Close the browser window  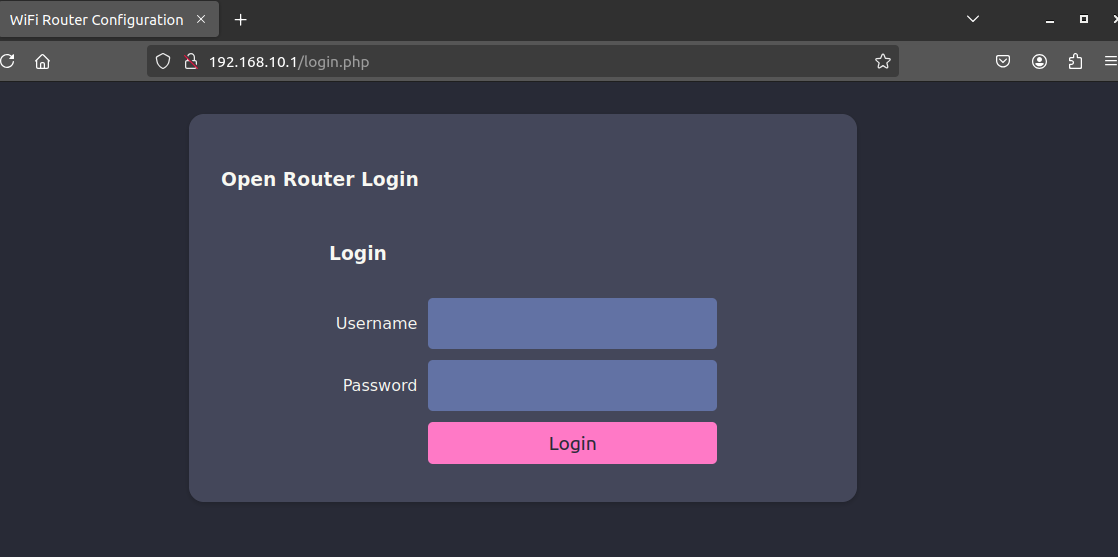click(x=1113, y=19)
